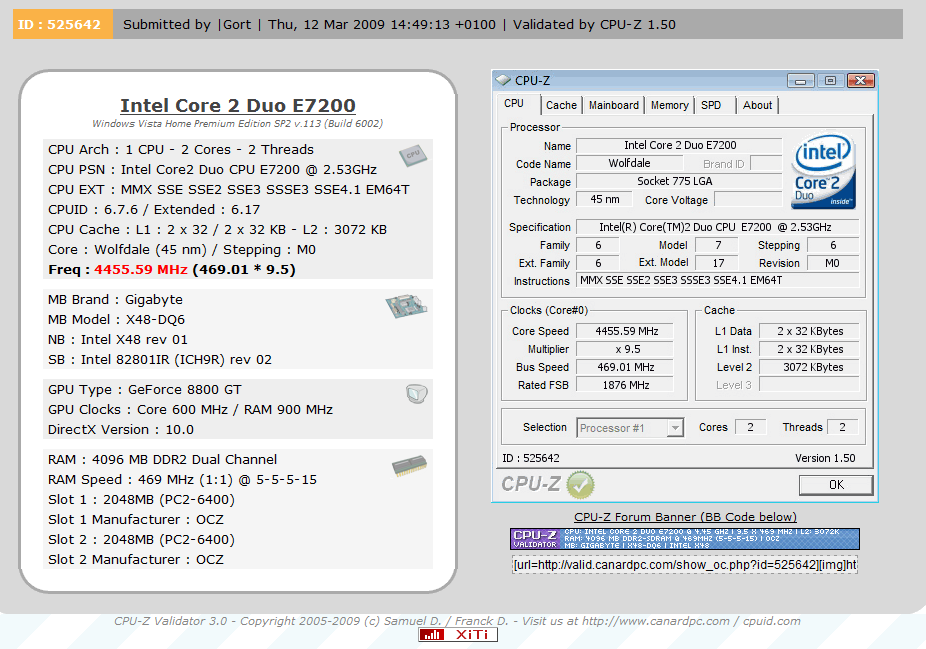Click the CPU-Z Forum Banner link
Viewport: 926px width, 649px height.
pyautogui.click(x=685, y=517)
